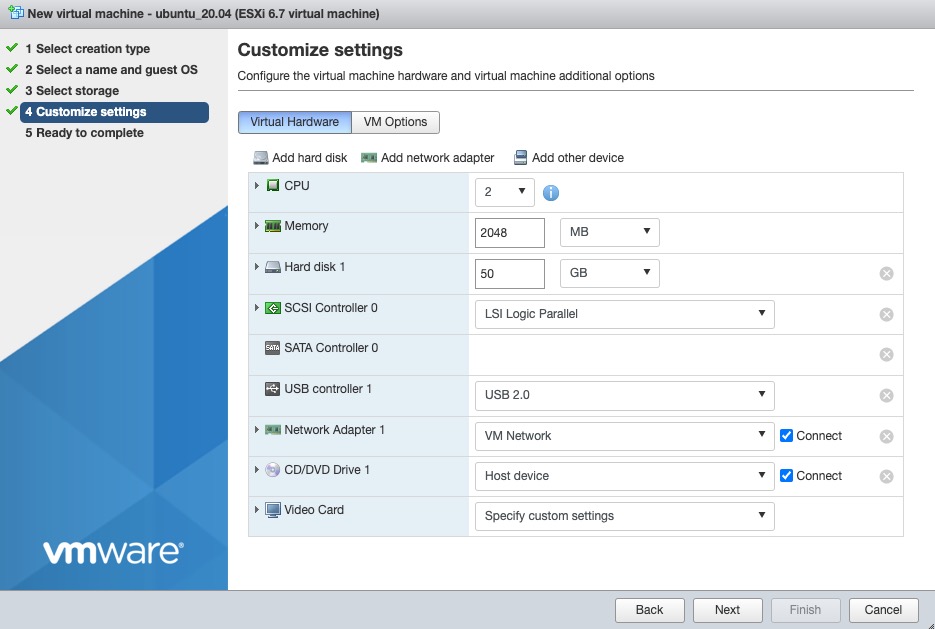Click the USB controller 1 label
This screenshot has height=629, width=935.
point(328,389)
